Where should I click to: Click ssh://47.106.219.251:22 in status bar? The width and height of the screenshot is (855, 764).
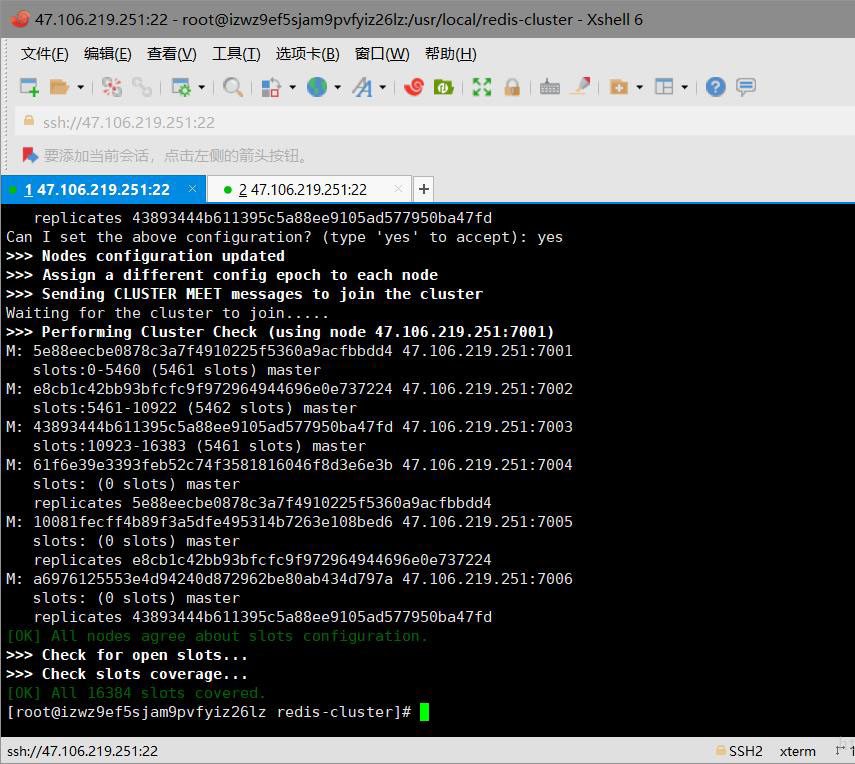82,751
